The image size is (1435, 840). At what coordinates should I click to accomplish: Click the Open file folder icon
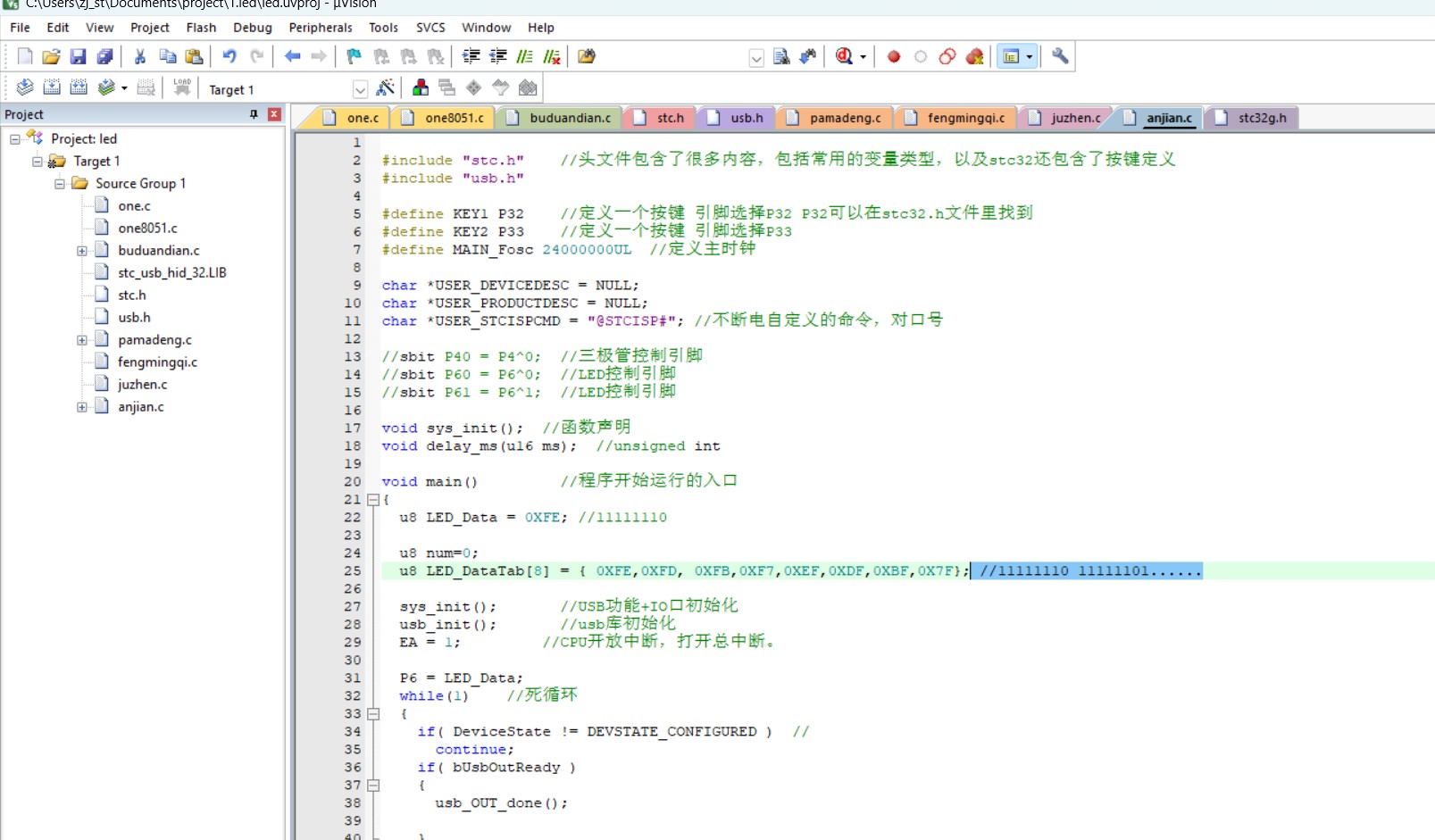(x=51, y=56)
